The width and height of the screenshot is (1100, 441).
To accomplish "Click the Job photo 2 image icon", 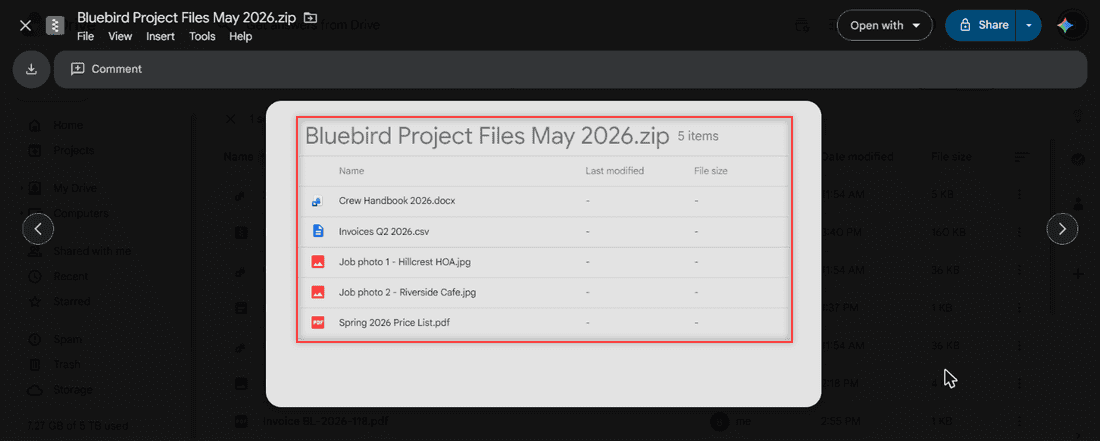I will (x=318, y=292).
